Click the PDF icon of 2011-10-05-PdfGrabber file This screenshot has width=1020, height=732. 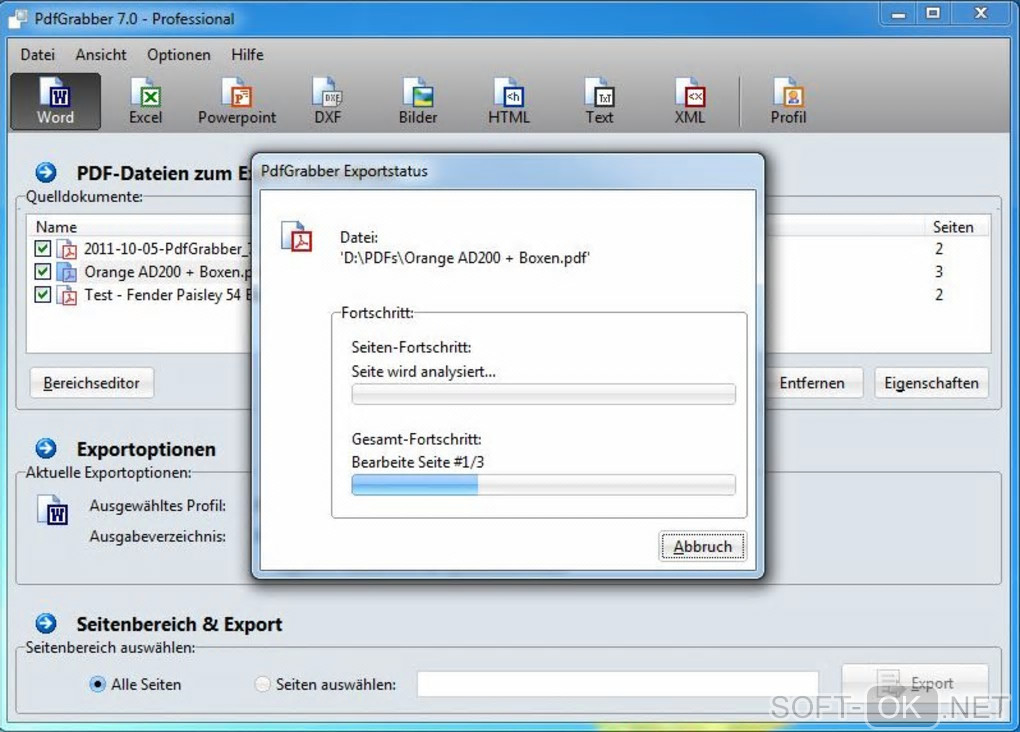point(67,249)
